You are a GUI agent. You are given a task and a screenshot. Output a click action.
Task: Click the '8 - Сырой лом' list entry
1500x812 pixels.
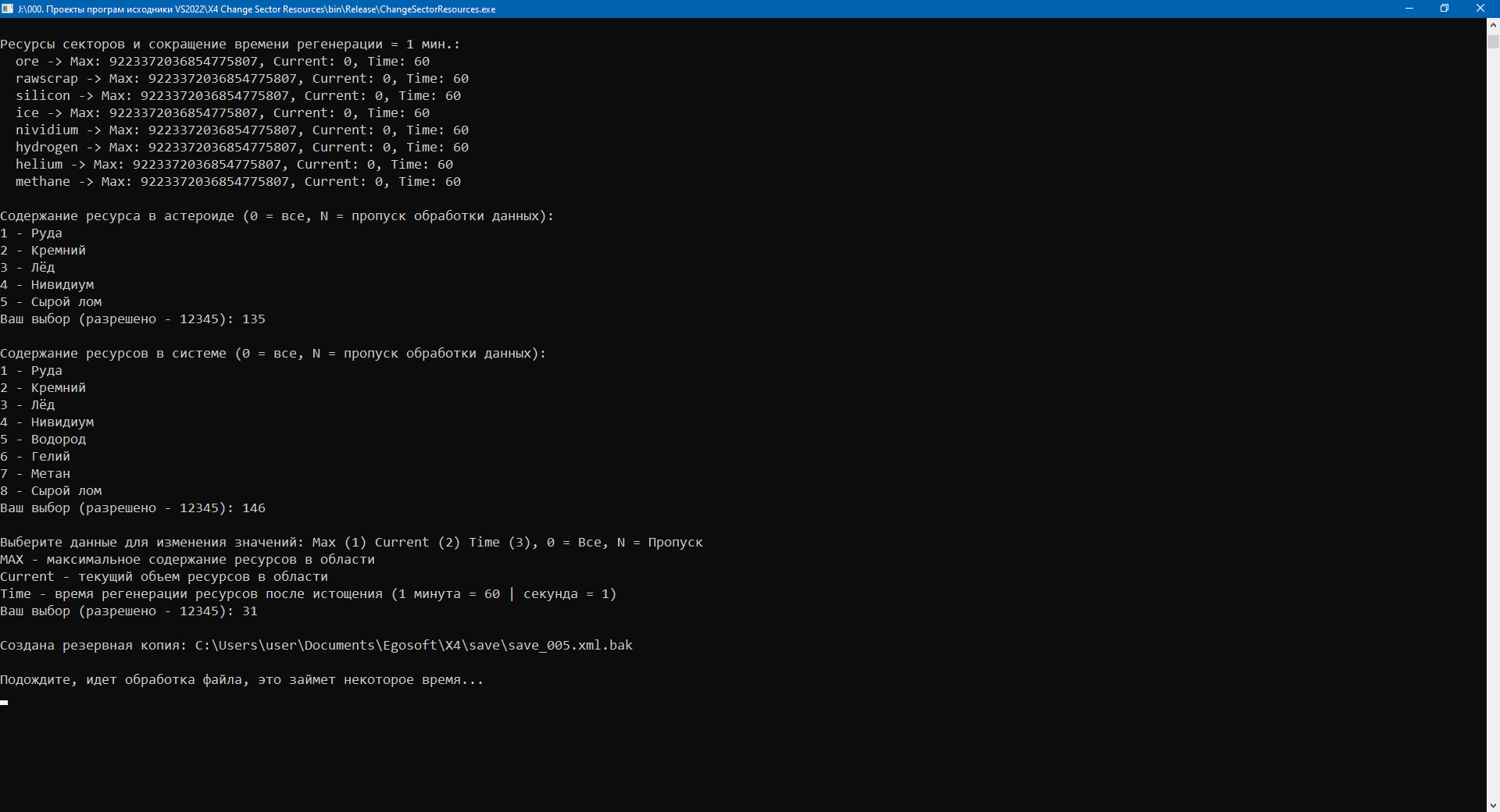[52, 491]
